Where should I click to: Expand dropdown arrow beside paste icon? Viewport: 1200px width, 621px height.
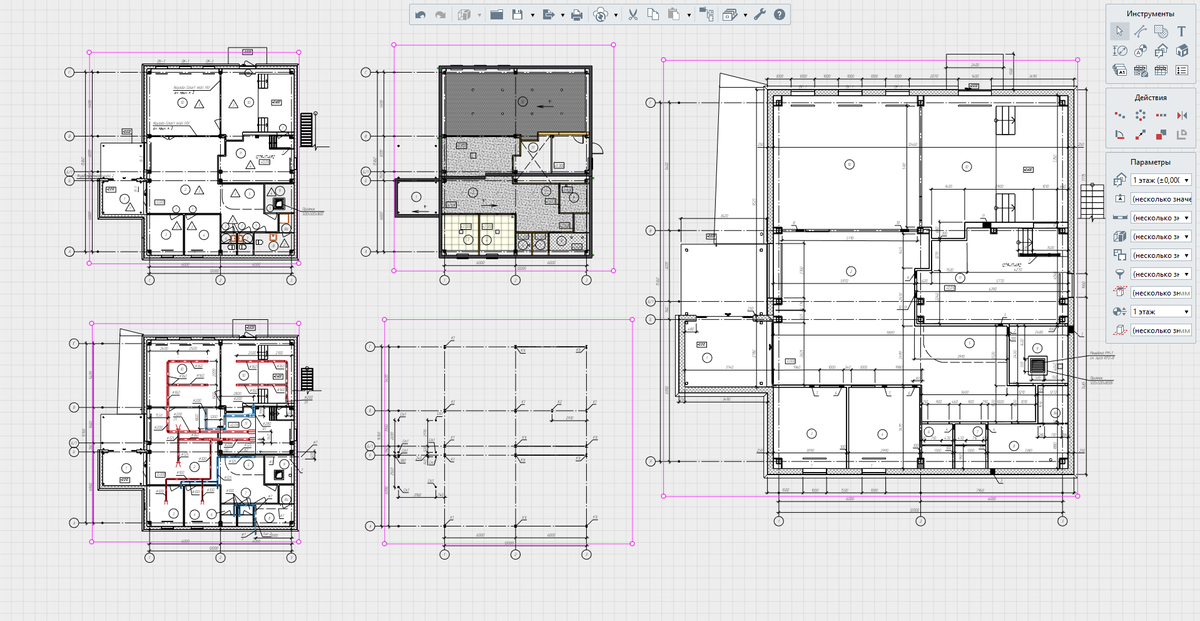click(x=689, y=15)
